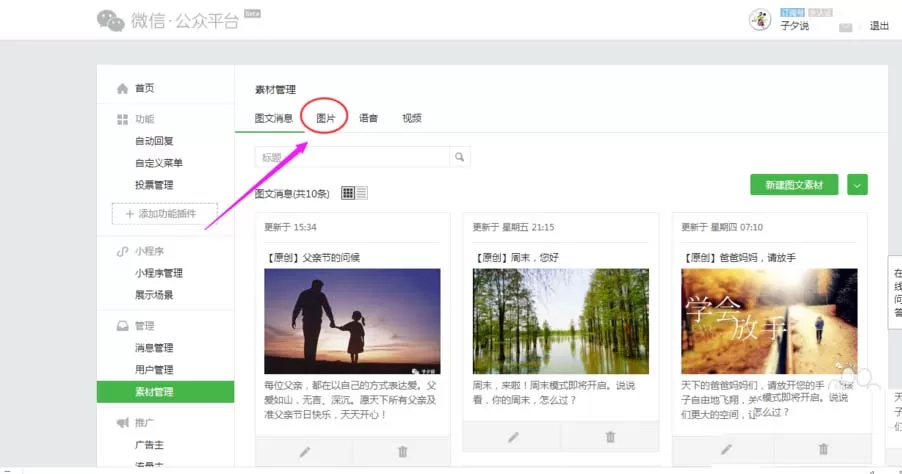This screenshot has height=474, width=902.
Task: Click the WeChat logo icon
Action: click(x=110, y=21)
